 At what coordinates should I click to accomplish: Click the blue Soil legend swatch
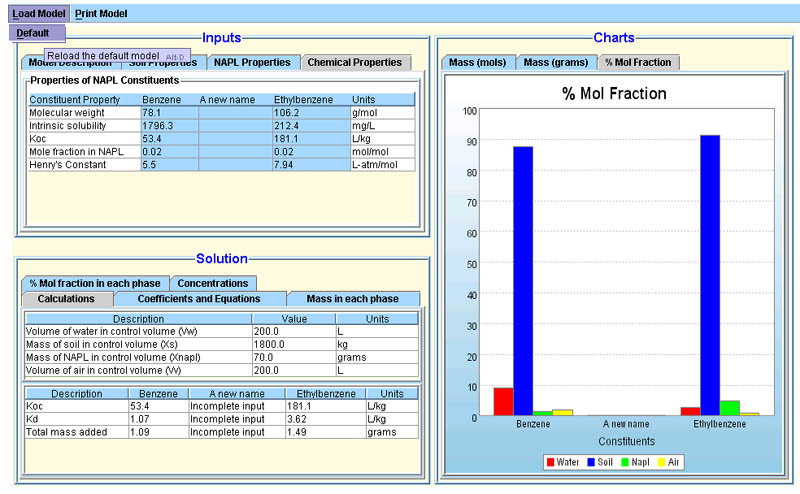(x=592, y=463)
